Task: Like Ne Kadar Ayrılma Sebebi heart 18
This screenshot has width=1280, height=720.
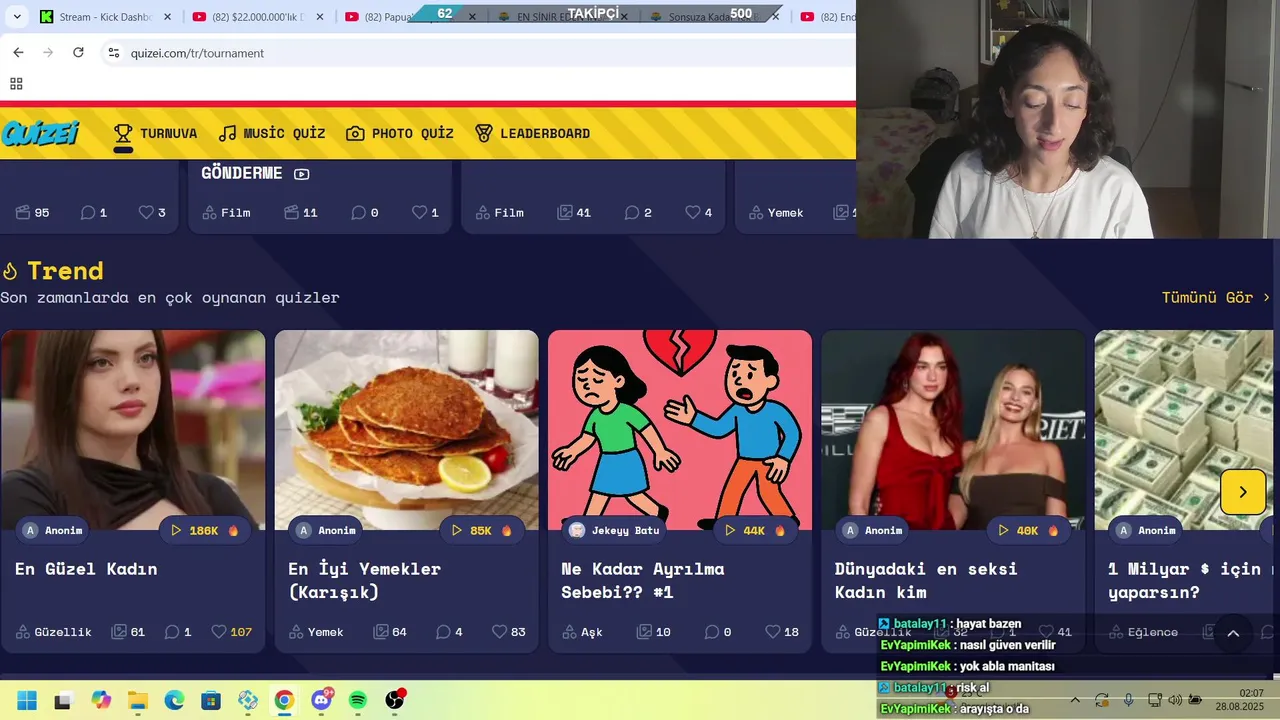Action: [x=782, y=632]
